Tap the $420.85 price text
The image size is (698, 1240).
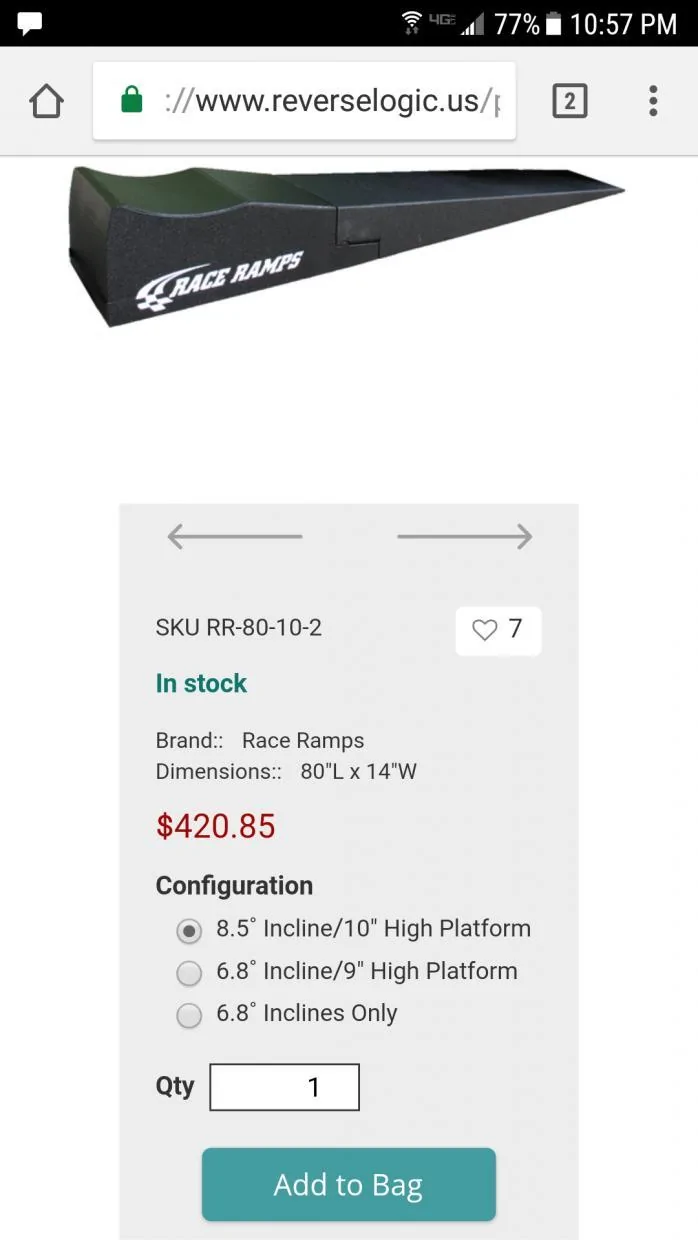[x=215, y=826]
